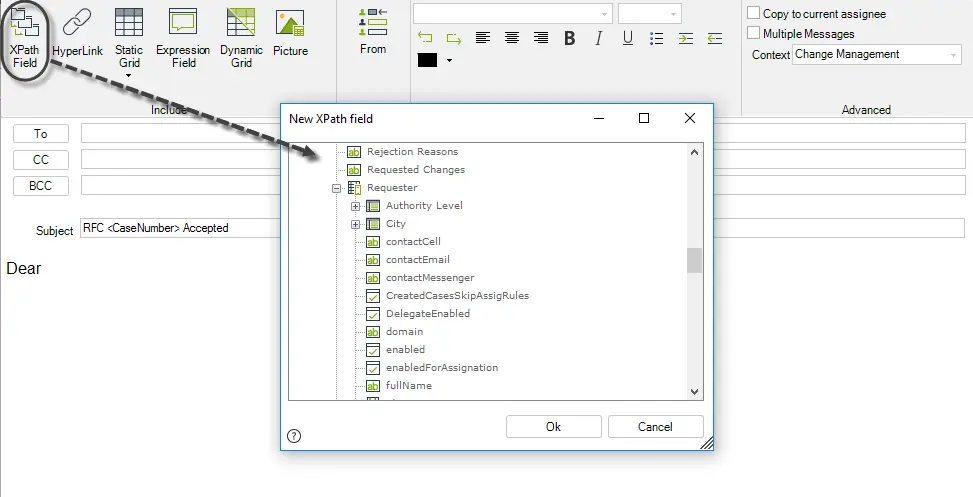Increase text indent

tap(686, 38)
